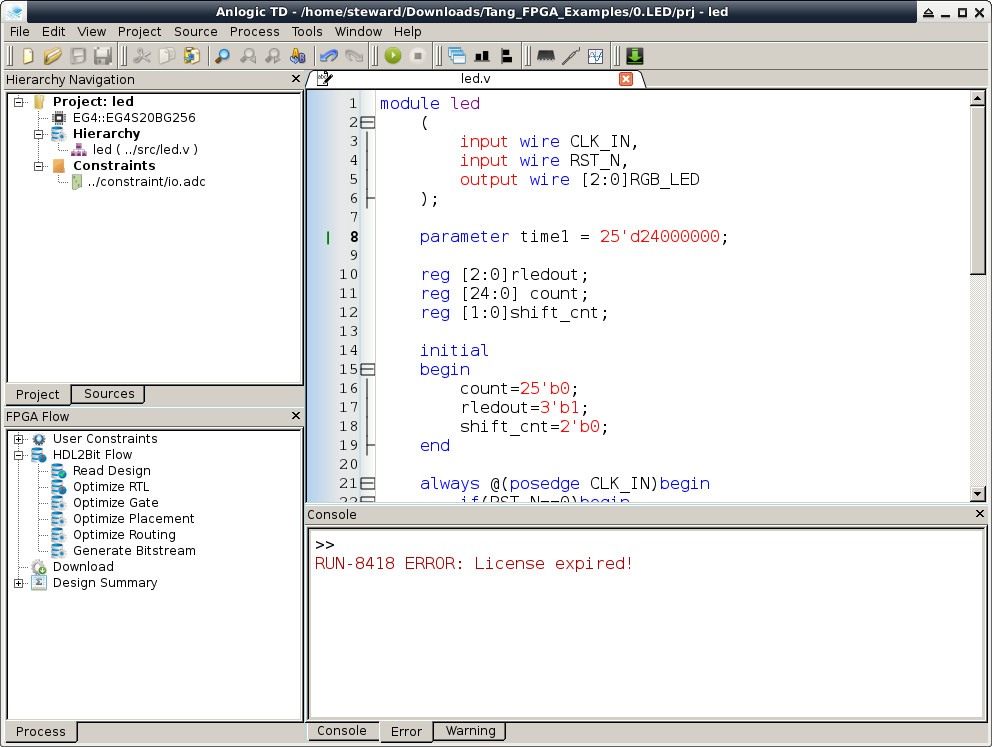Select the Console tab at bottom
The width and height of the screenshot is (992, 747).
[x=342, y=731]
